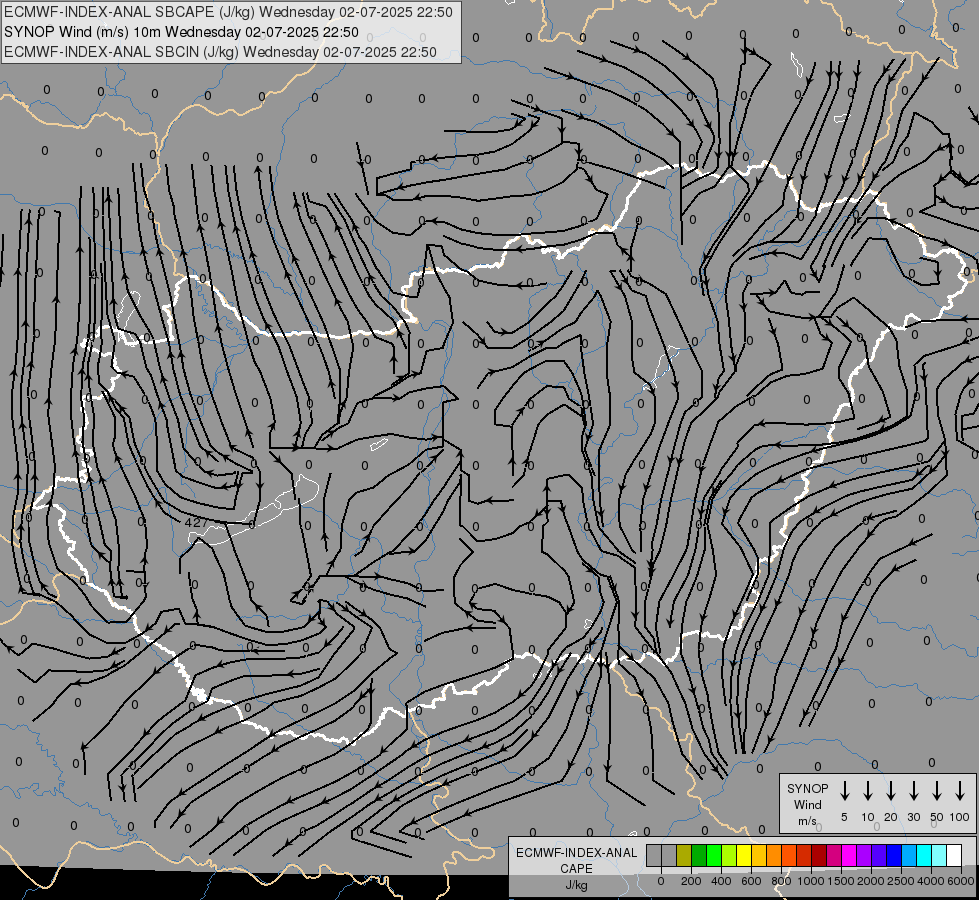Click the 100 label in the wind legend
Viewport: 979px width, 900px height.
coord(960,817)
